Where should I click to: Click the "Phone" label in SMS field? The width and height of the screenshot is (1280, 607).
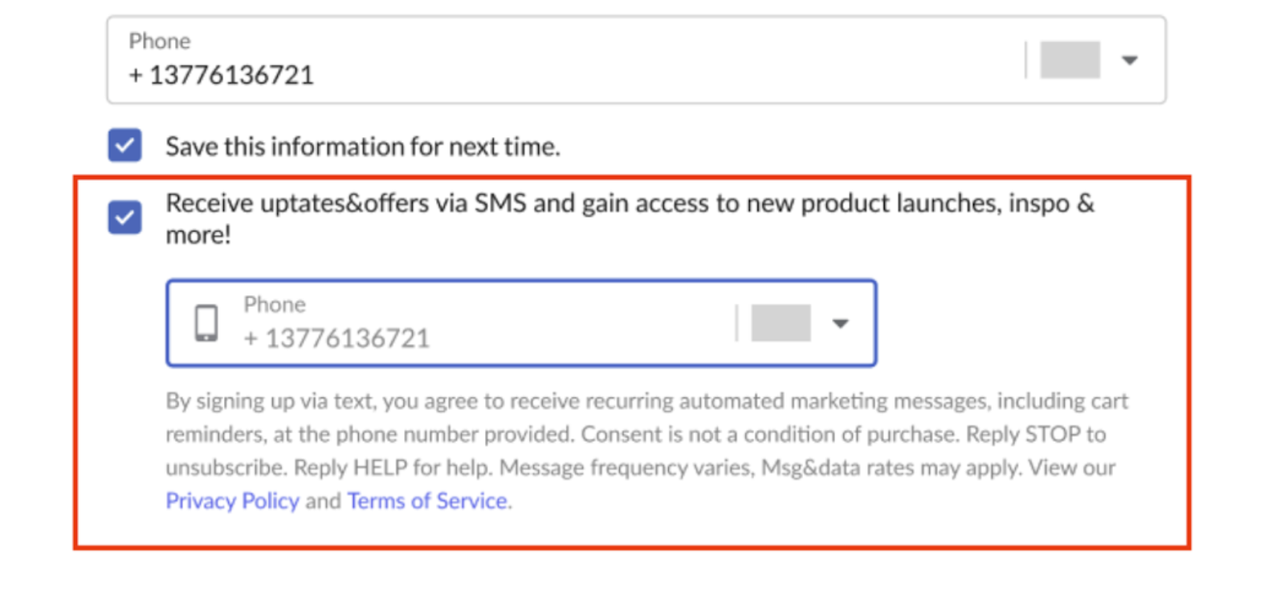tap(275, 304)
